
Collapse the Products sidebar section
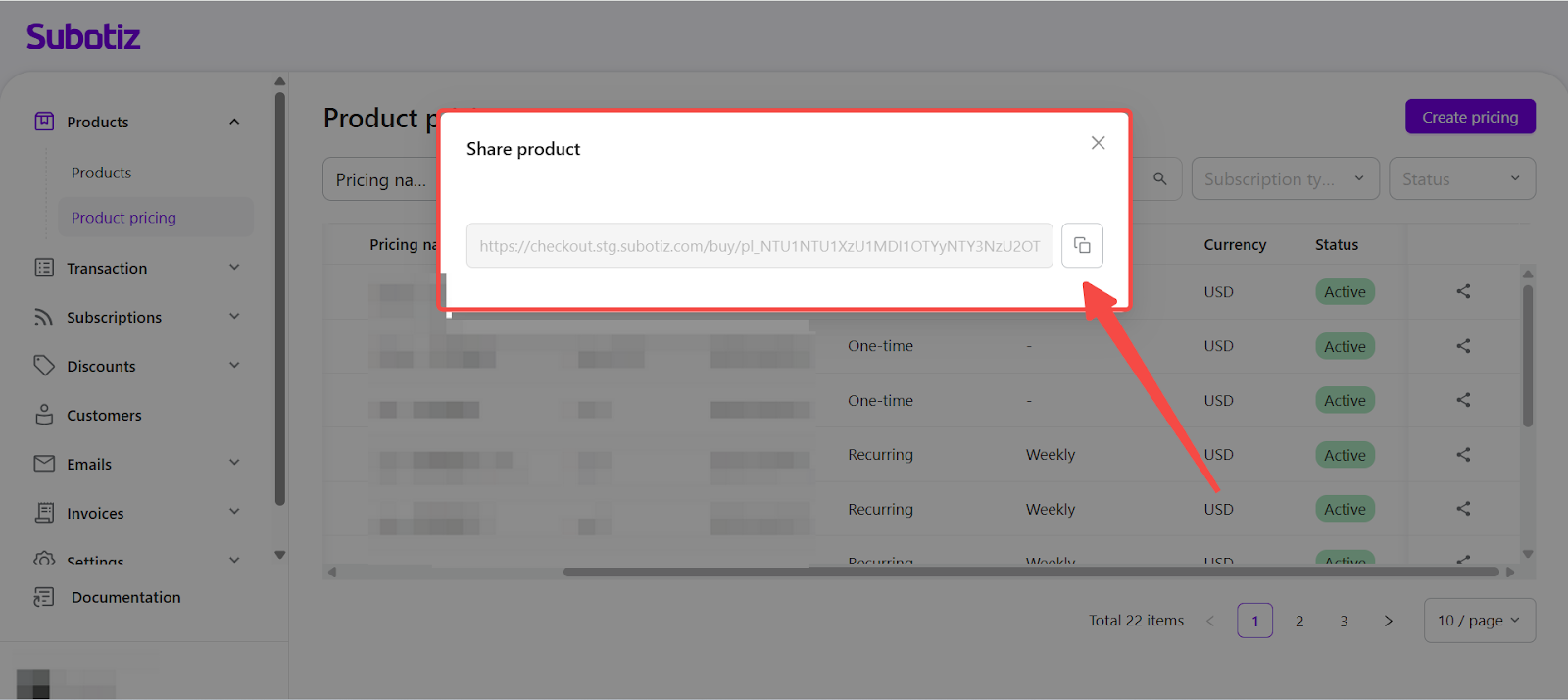coord(234,122)
